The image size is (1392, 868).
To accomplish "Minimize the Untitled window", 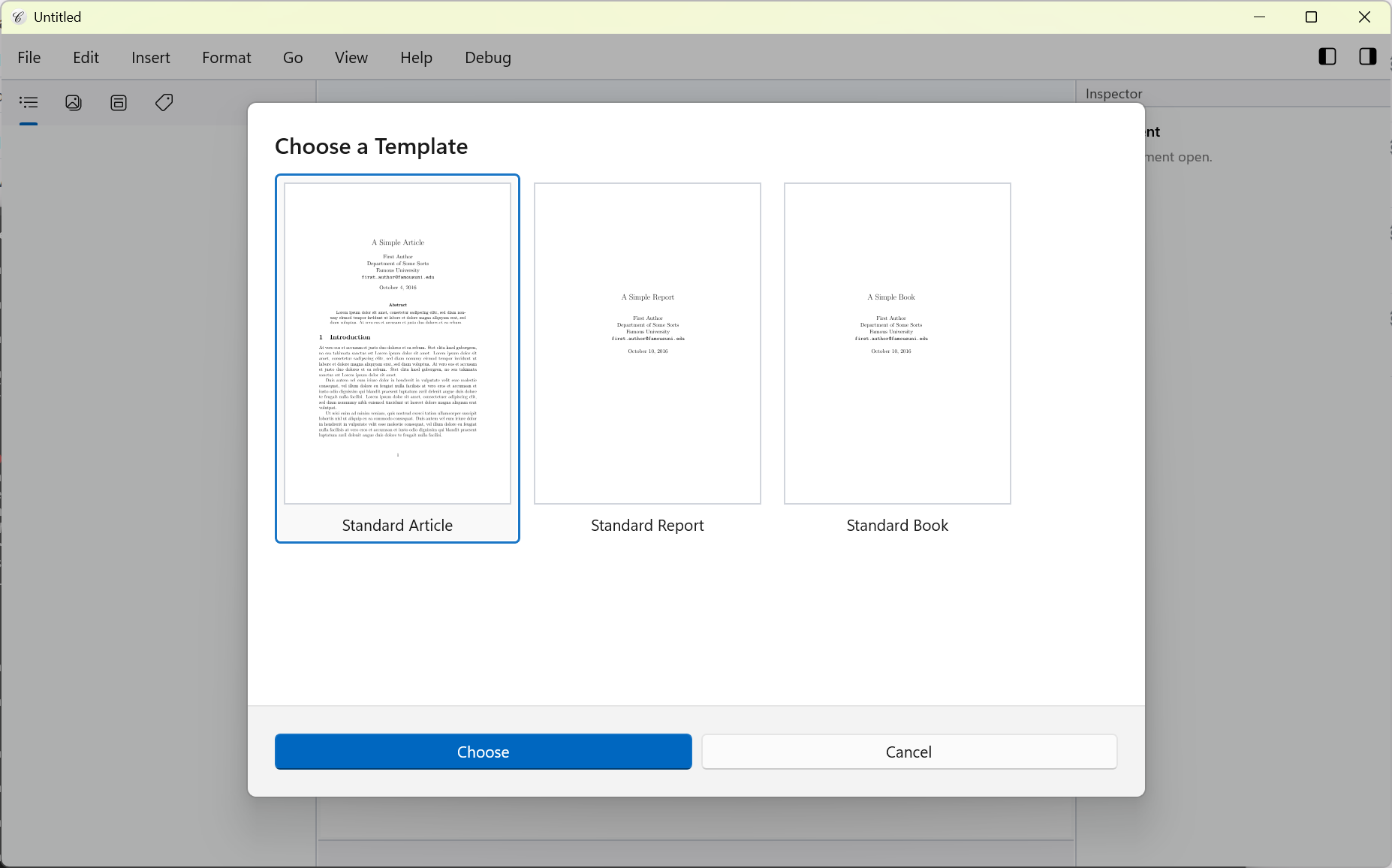I will (x=1260, y=17).
